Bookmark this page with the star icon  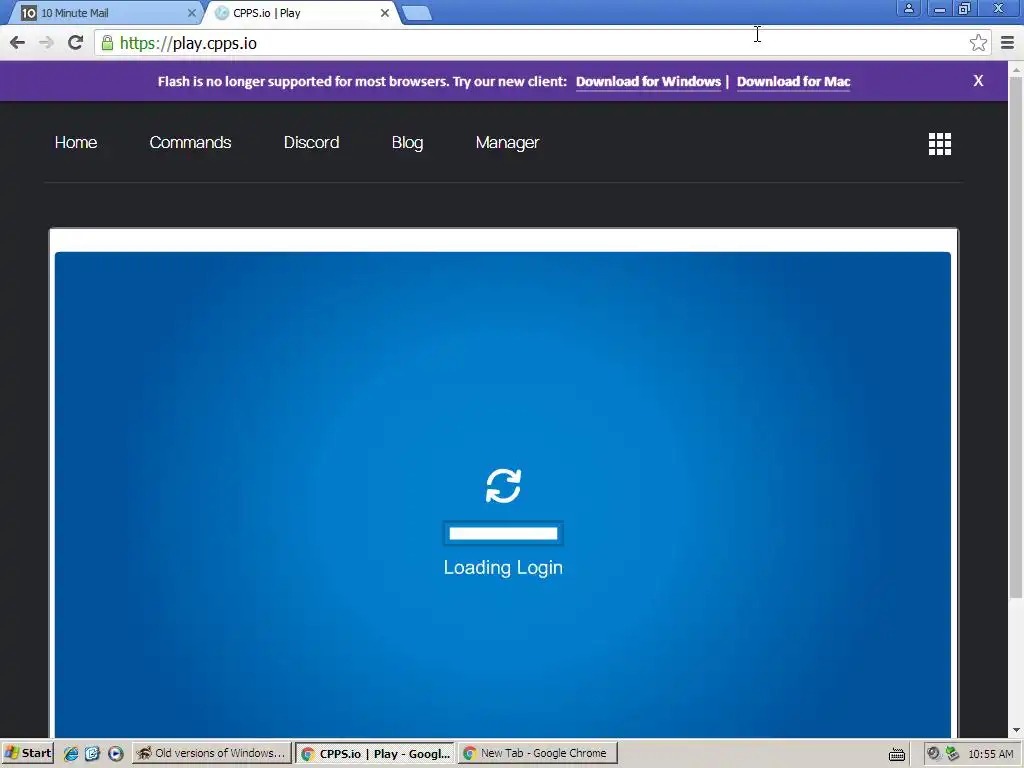[978, 43]
